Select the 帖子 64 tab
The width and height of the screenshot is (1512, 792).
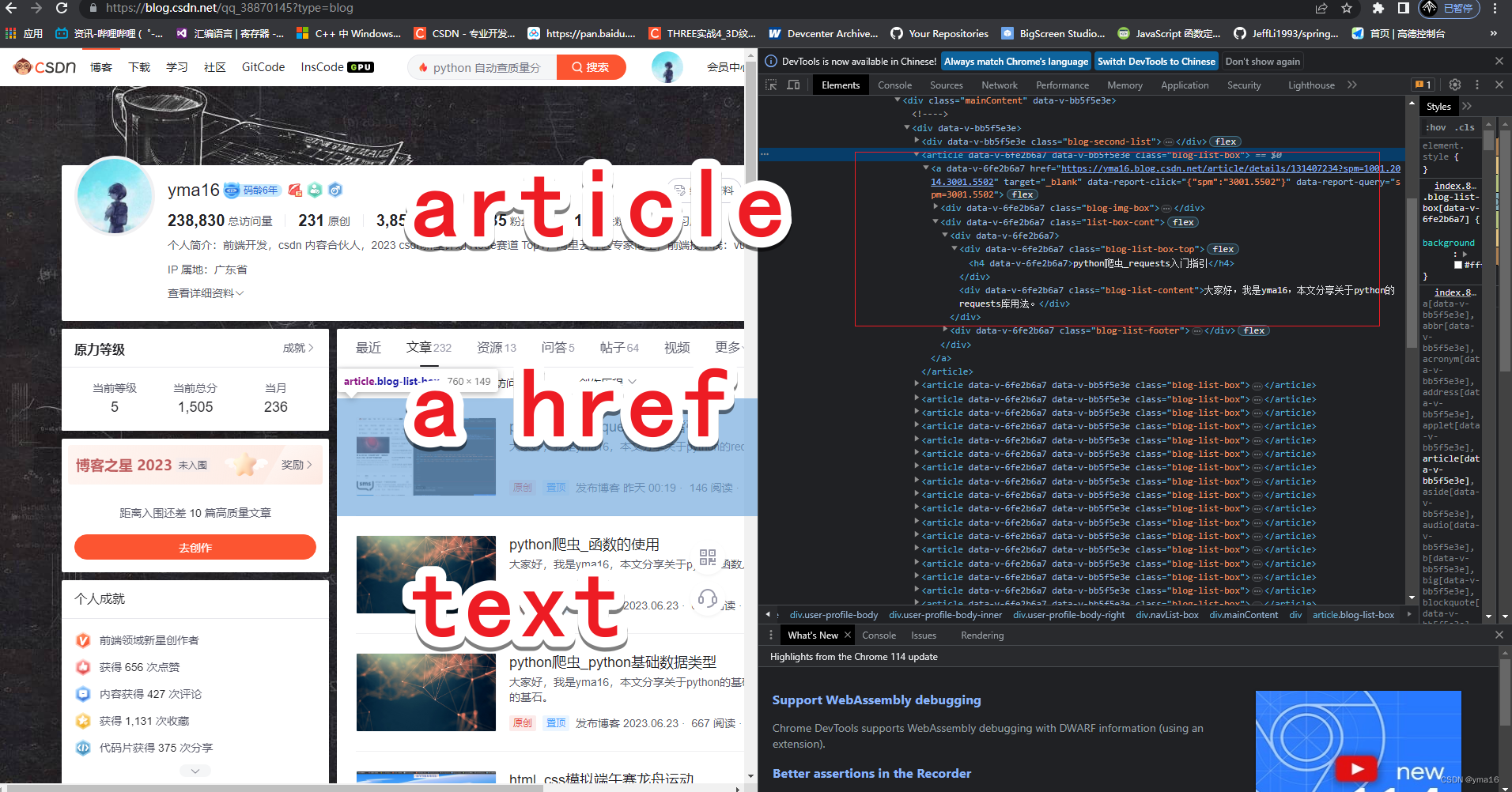[619, 347]
